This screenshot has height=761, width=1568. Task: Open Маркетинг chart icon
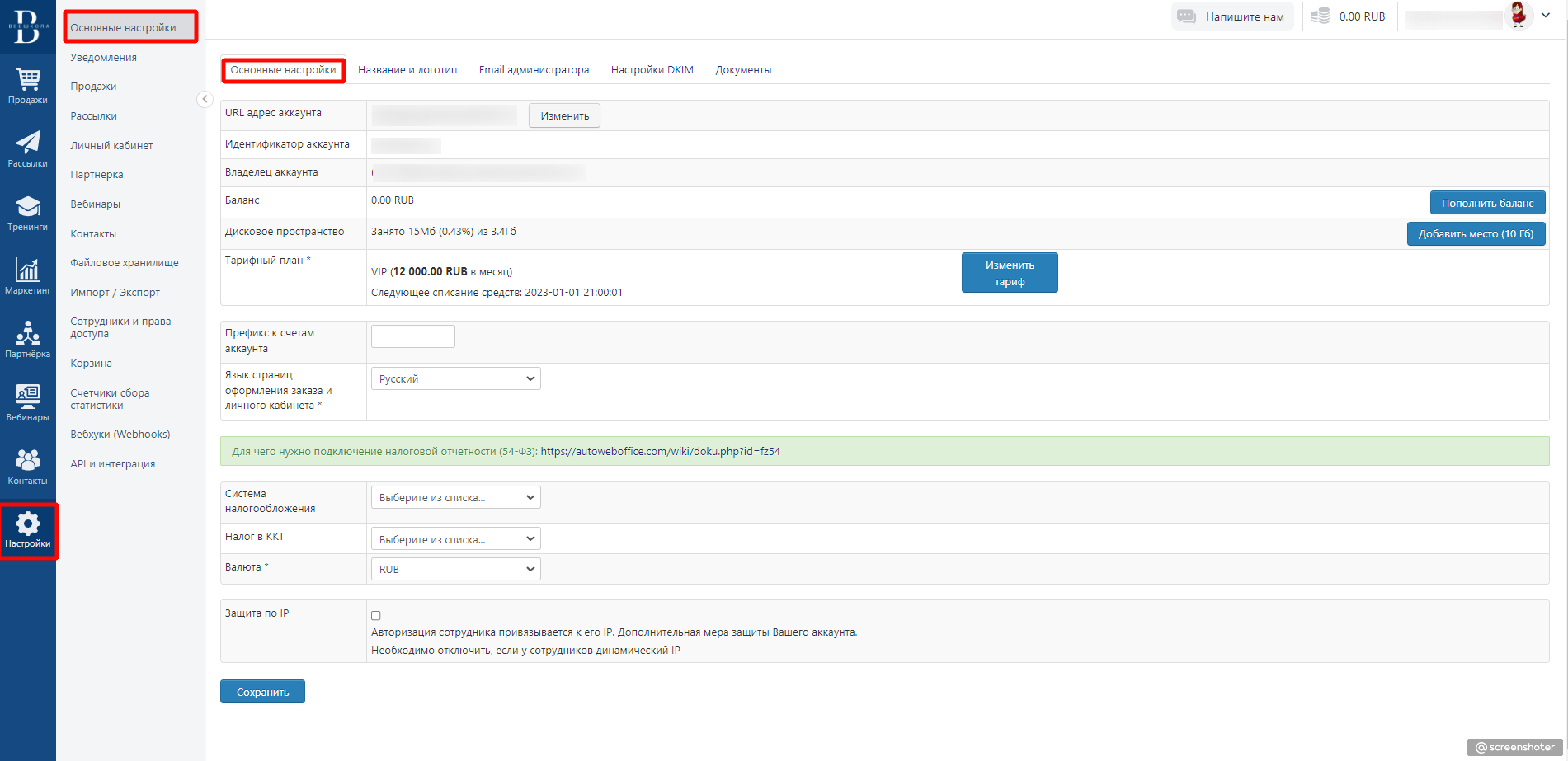point(28,270)
